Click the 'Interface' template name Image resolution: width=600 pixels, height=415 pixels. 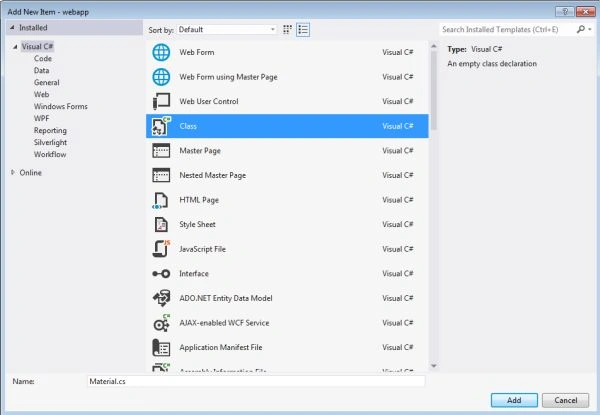coord(194,273)
